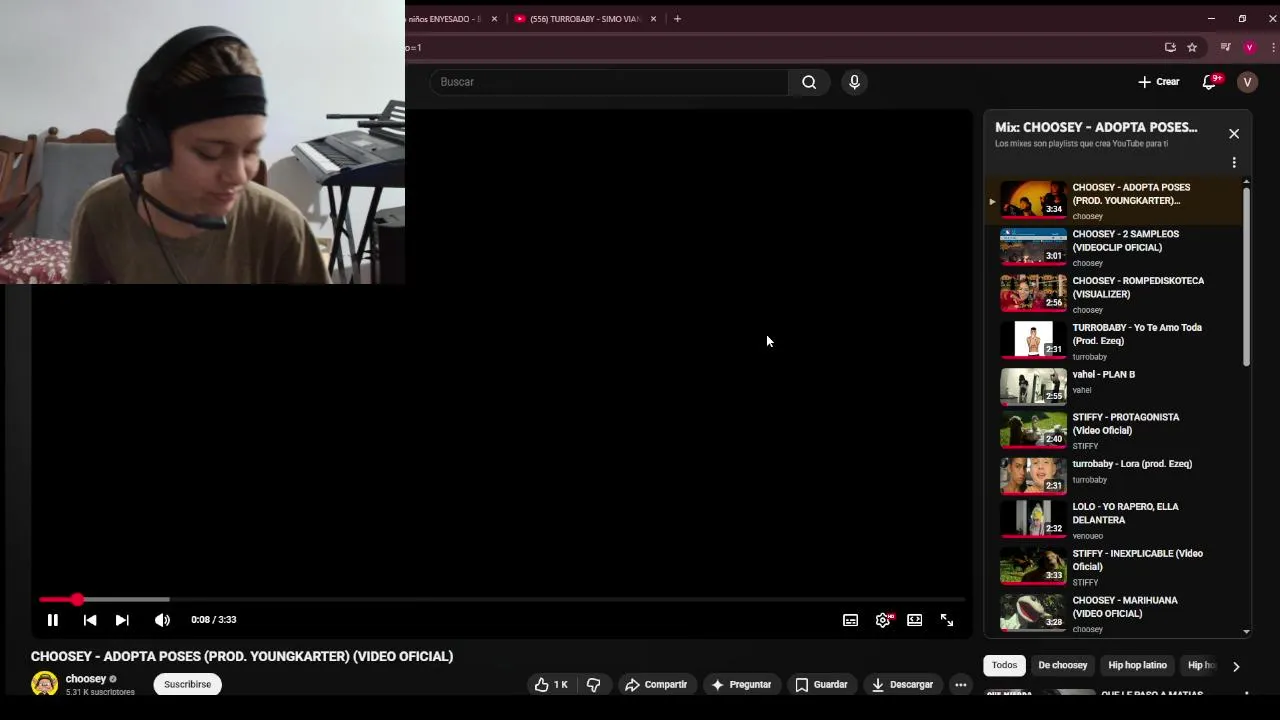This screenshot has width=1280, height=720.
Task: Select the De choosey filter chip
Action: pos(1062,666)
